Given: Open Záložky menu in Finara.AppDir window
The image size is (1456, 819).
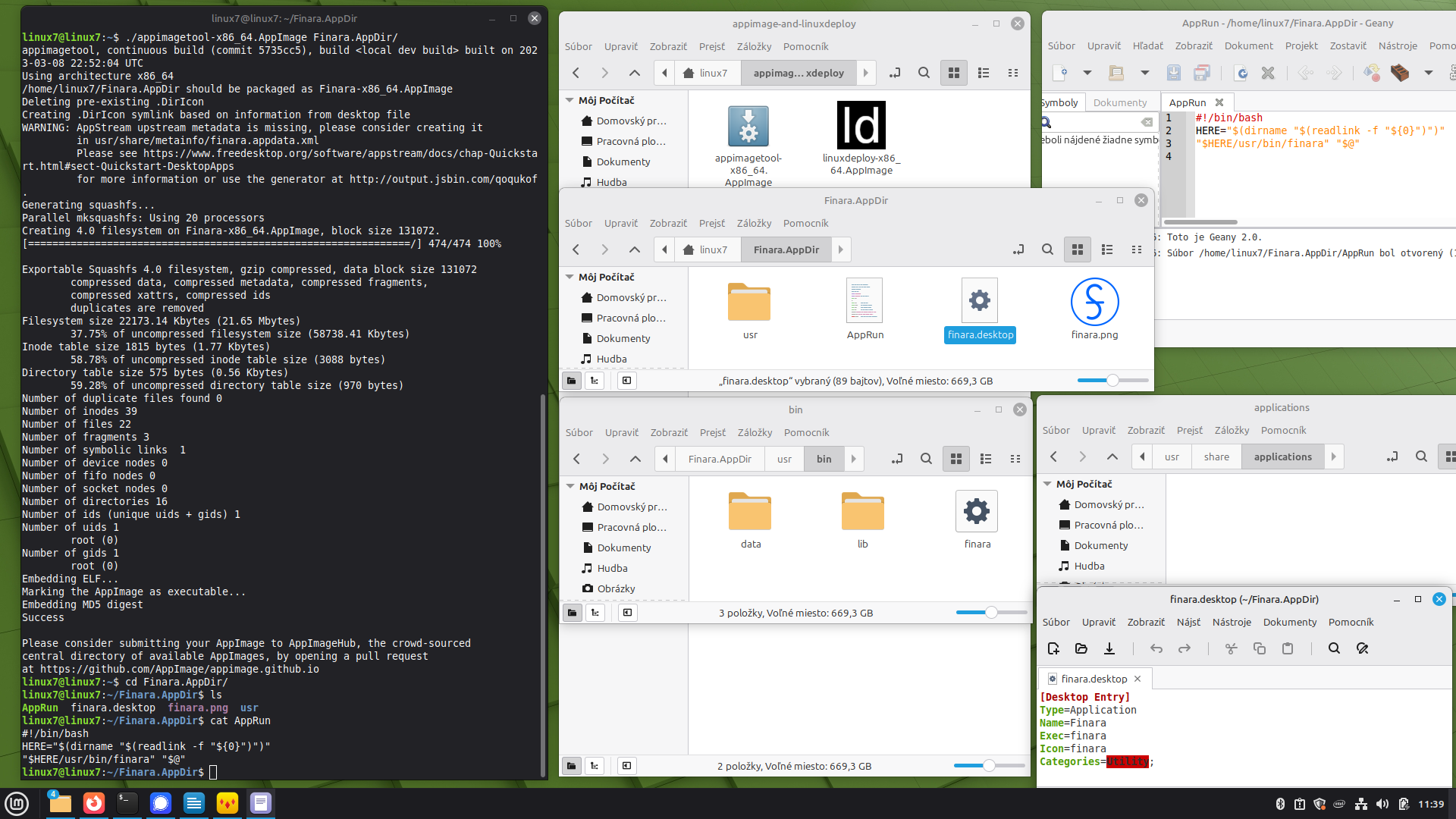Looking at the screenshot, I should [x=754, y=223].
